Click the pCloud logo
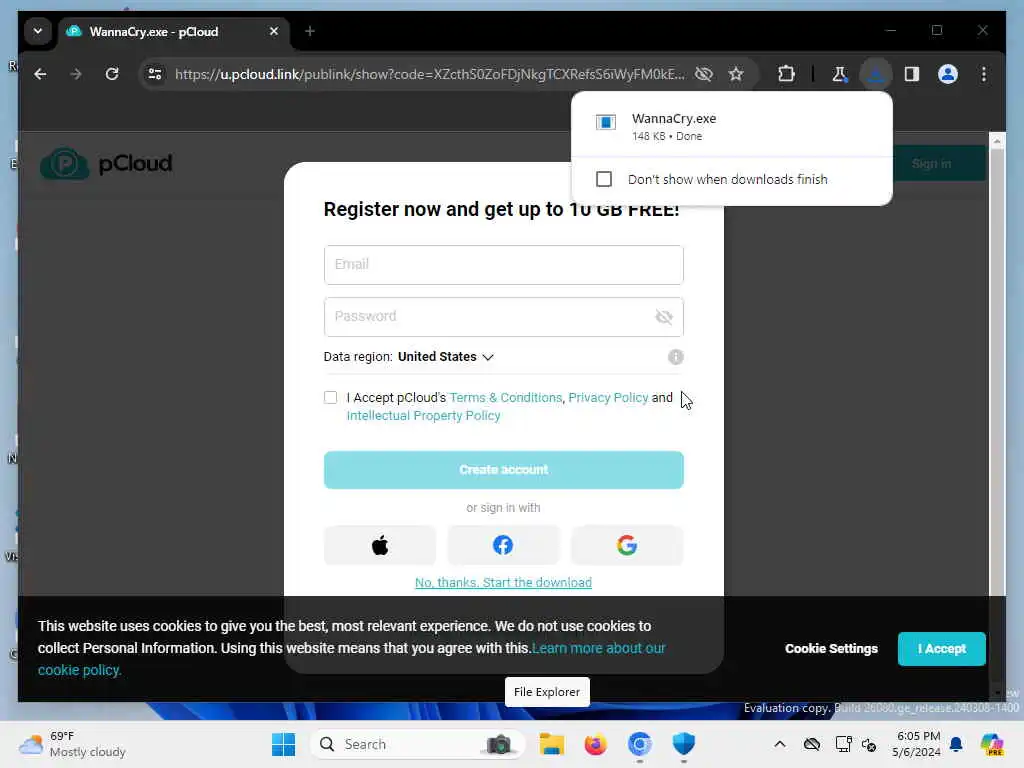 pos(106,163)
